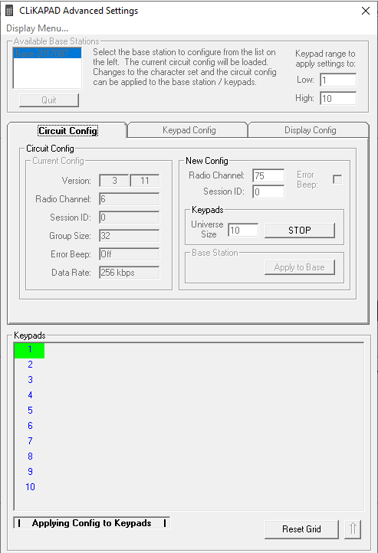Close the Advanced Settings window

(x=366, y=11)
